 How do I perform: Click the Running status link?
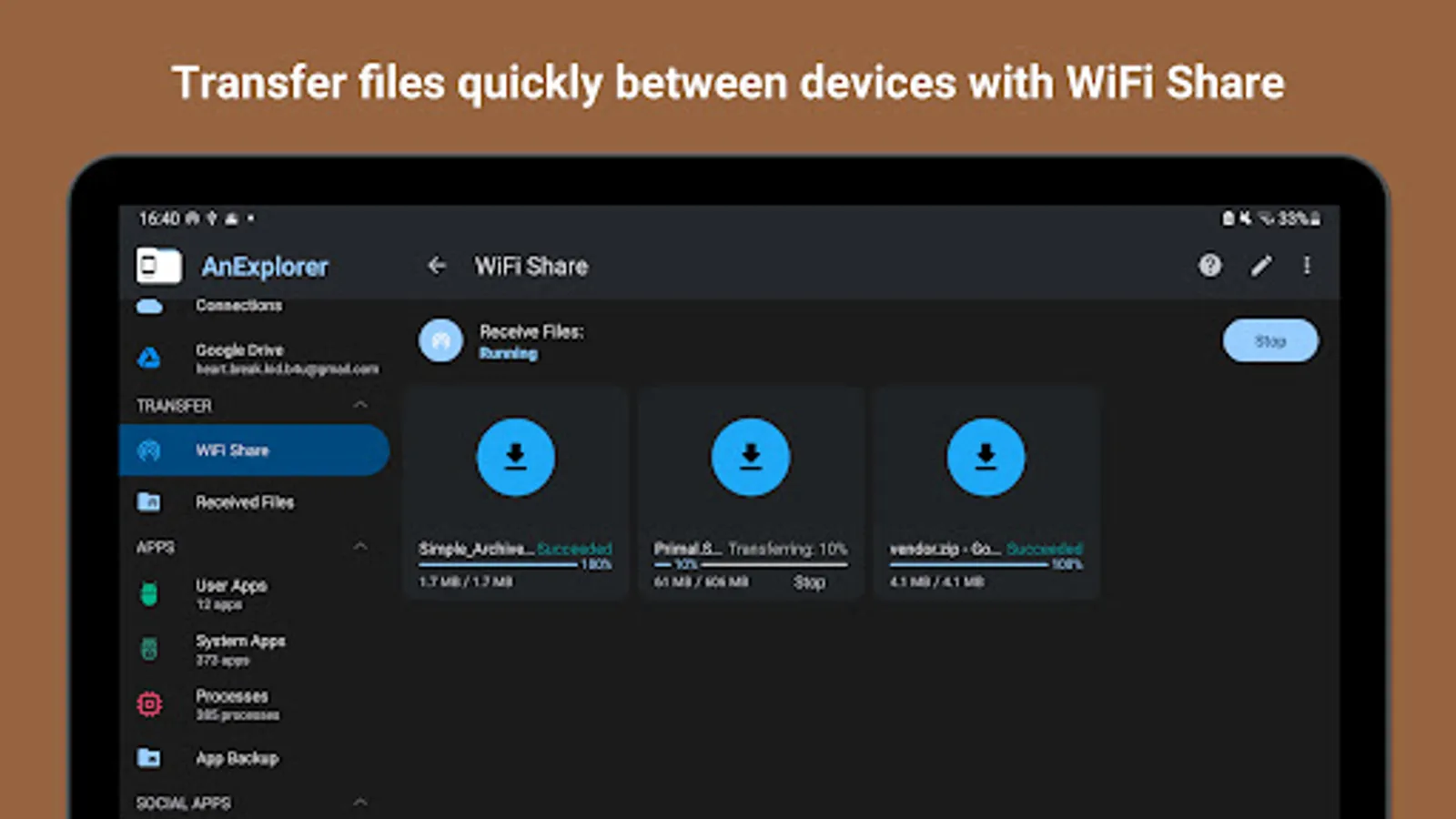click(509, 353)
